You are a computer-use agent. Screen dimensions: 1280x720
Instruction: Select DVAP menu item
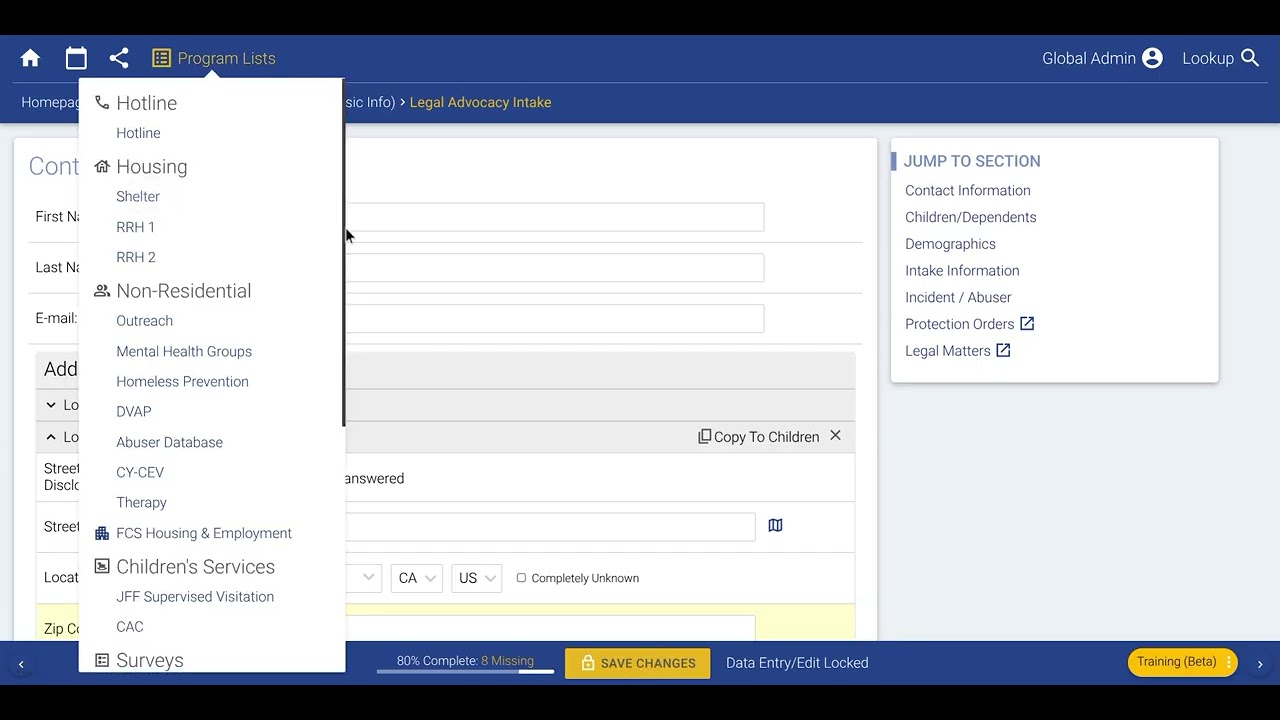point(134,411)
